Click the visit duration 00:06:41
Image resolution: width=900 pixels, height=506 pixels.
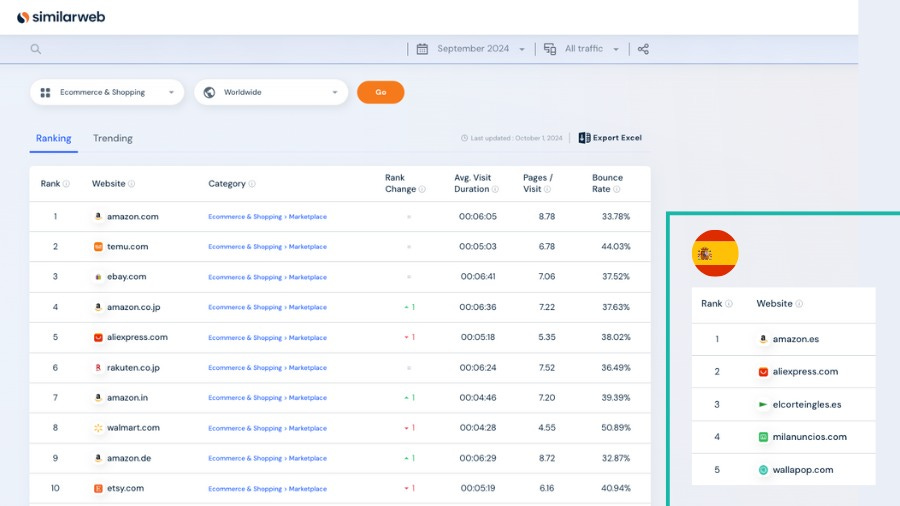pyautogui.click(x=478, y=277)
